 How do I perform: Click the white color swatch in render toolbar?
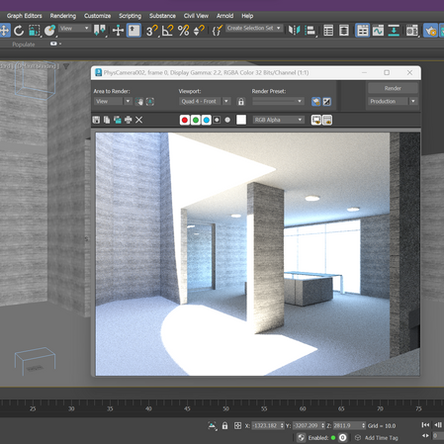point(241,120)
